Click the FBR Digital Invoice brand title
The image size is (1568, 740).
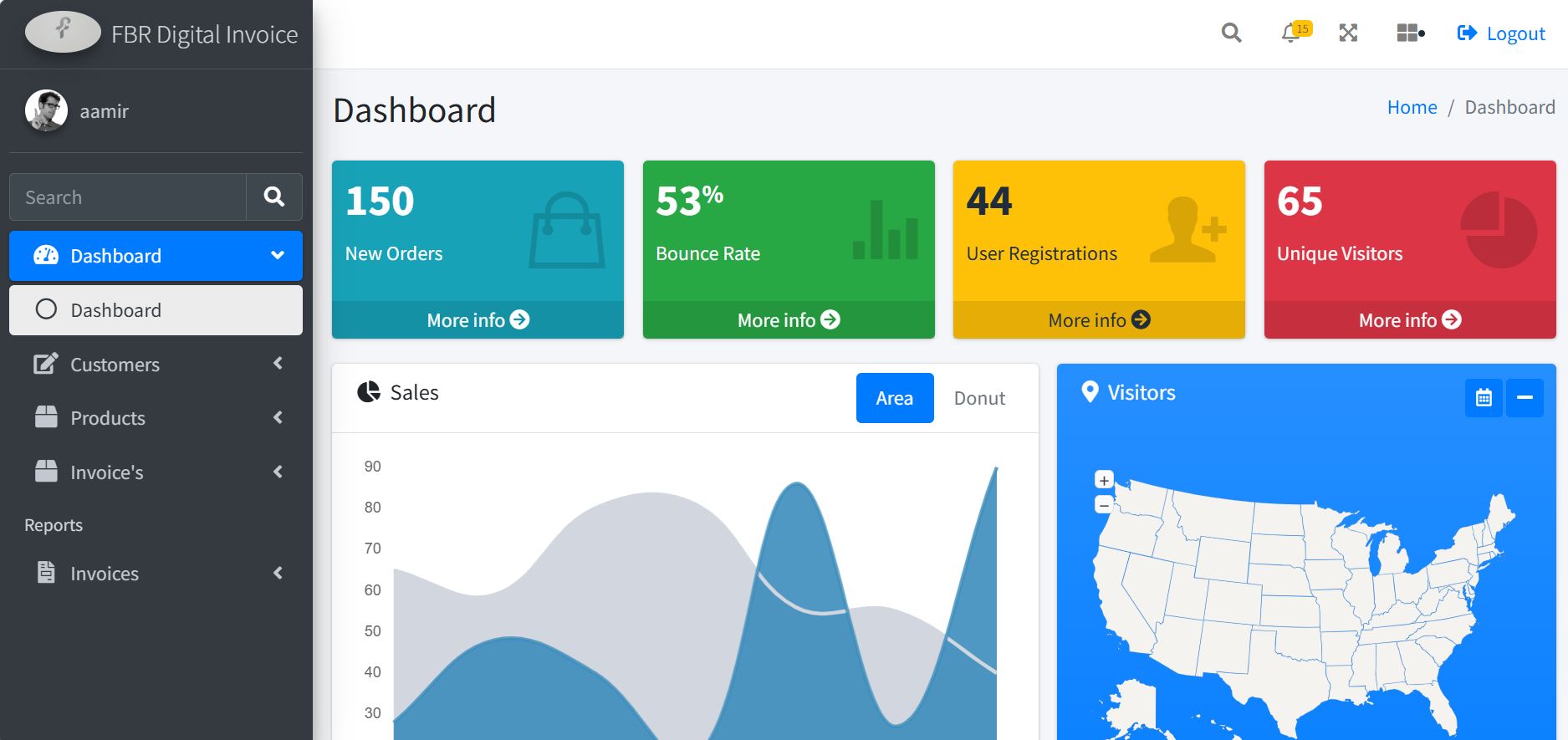[204, 34]
